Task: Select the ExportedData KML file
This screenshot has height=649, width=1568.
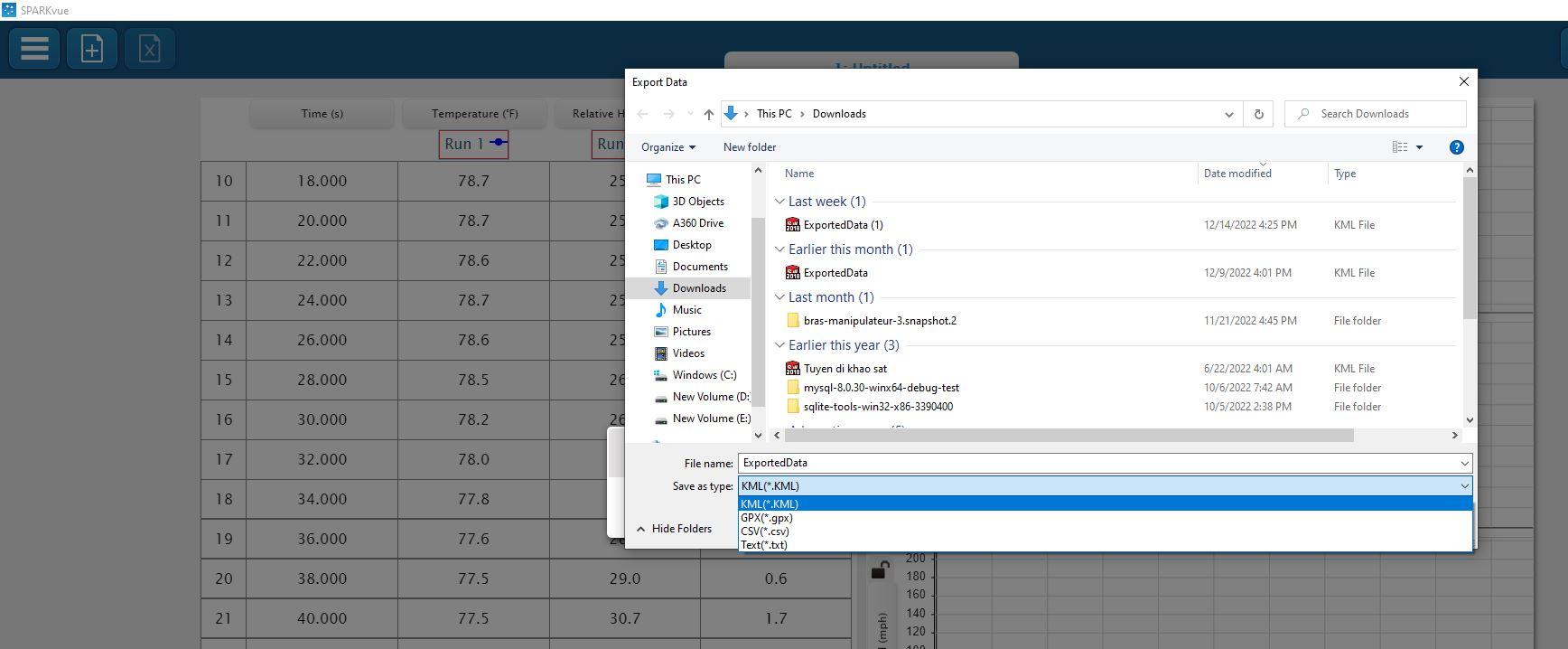Action: [x=835, y=273]
